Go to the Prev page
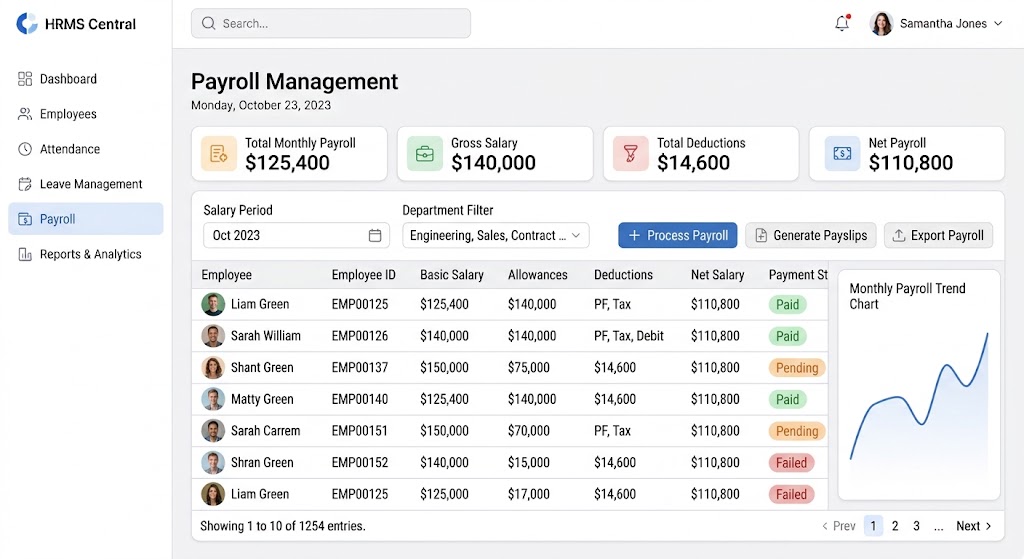The height and width of the screenshot is (559, 1024). click(x=839, y=526)
